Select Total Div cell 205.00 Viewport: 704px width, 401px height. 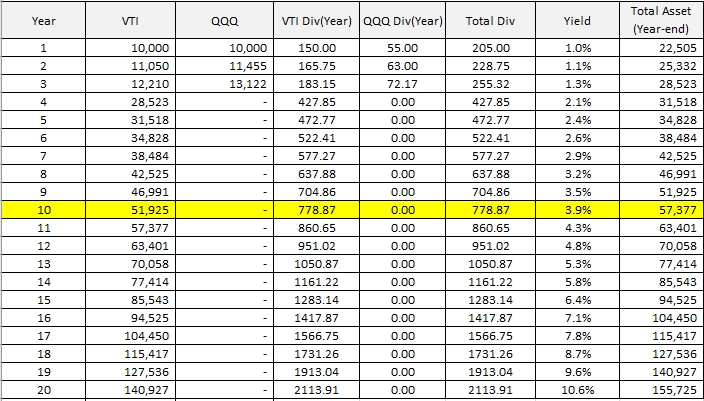490,48
